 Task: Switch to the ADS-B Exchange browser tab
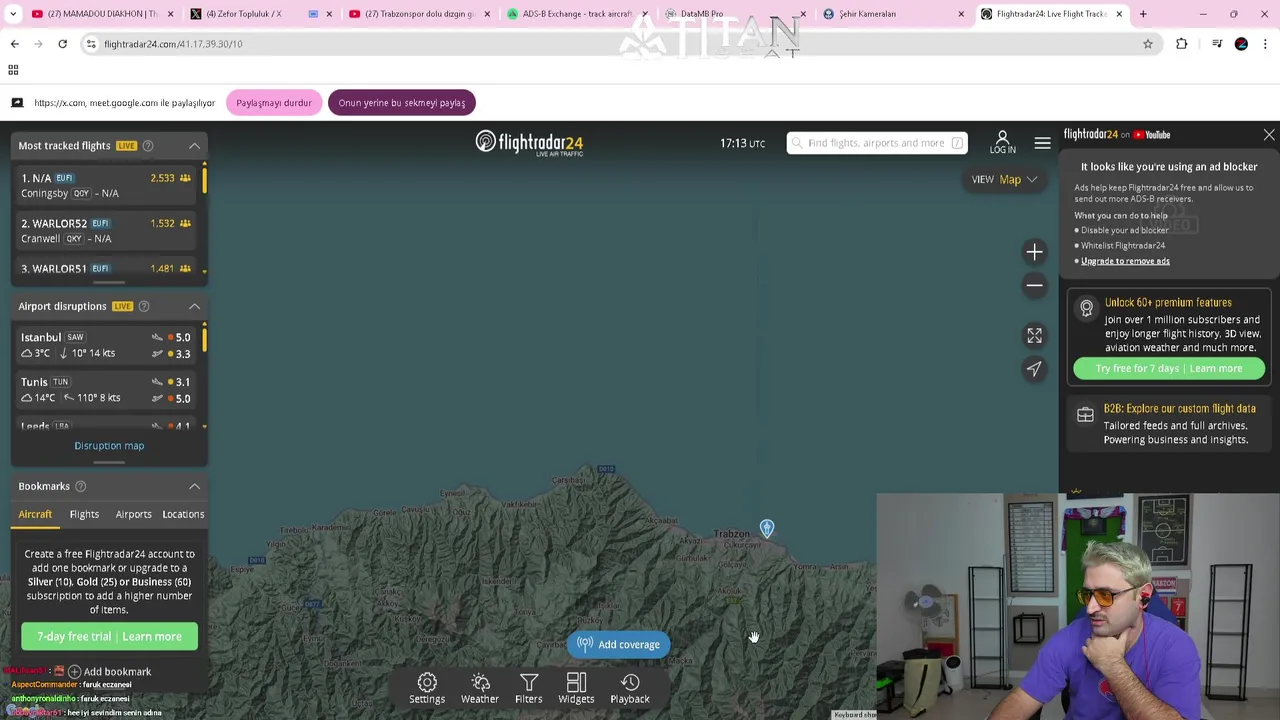pyautogui.click(x=577, y=14)
